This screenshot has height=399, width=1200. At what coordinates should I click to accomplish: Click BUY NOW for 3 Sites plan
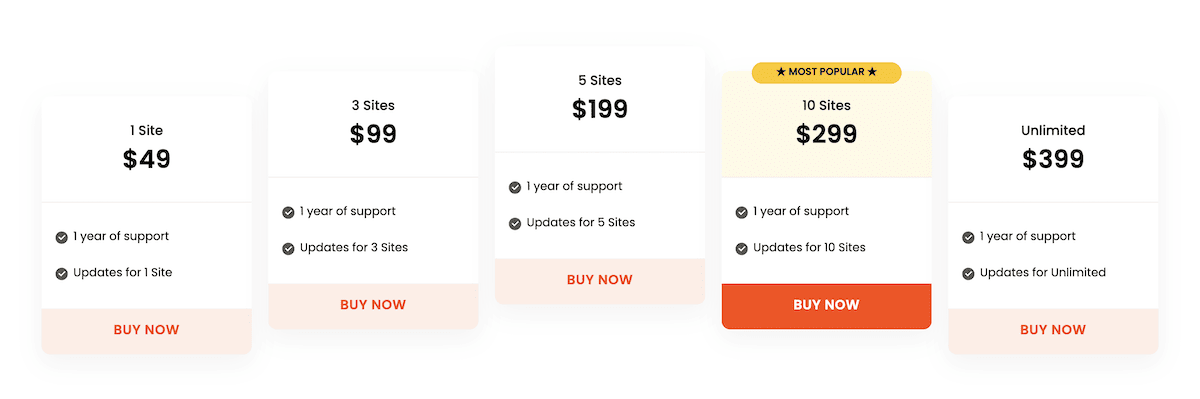[373, 305]
